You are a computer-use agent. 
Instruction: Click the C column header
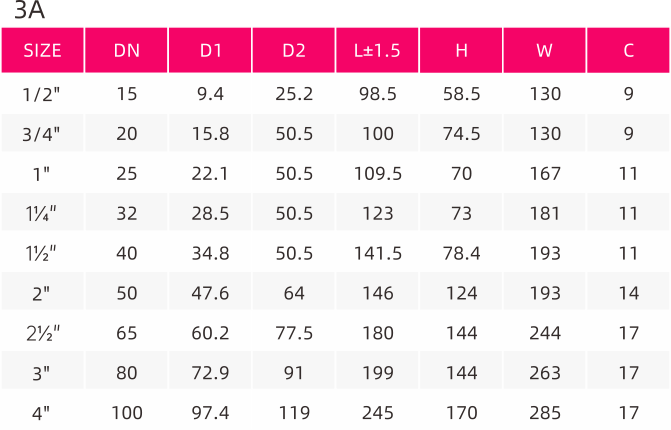tap(628, 50)
